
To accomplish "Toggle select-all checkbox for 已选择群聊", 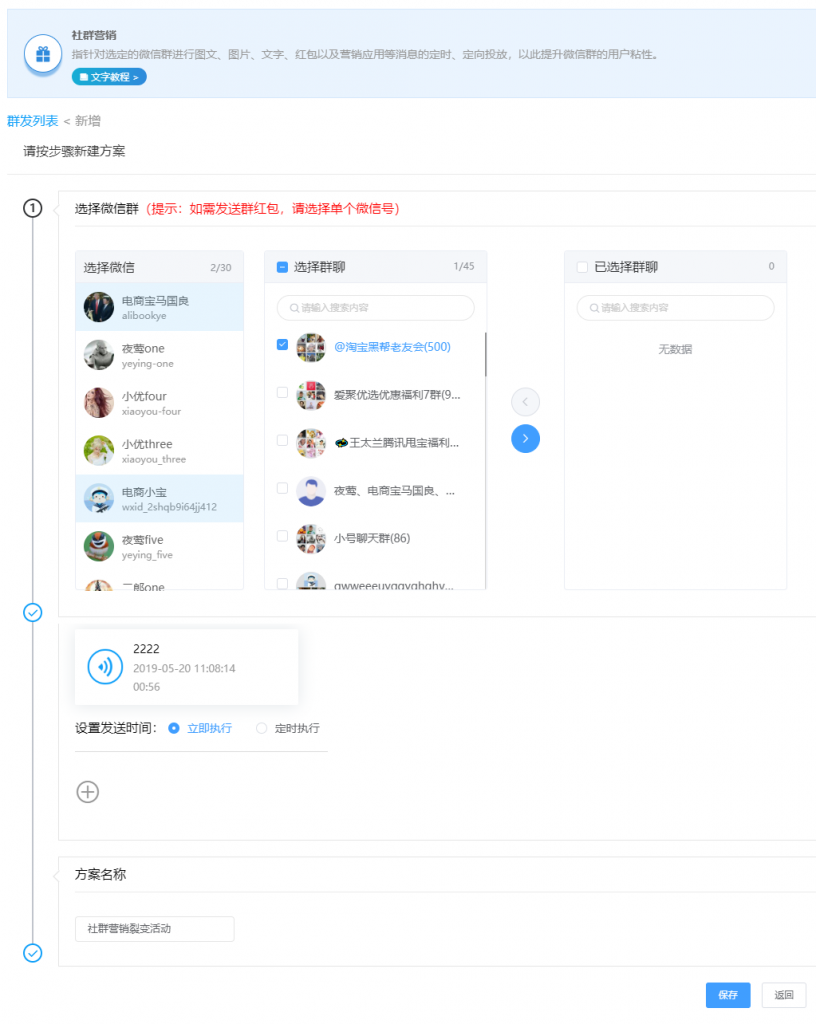I will tap(582, 267).
